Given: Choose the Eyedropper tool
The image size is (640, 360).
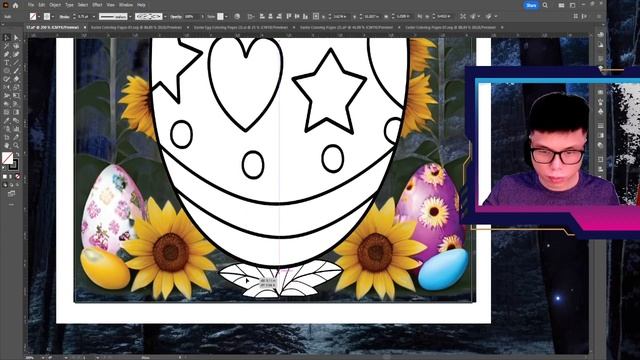Looking at the screenshot, I should point(7,120).
